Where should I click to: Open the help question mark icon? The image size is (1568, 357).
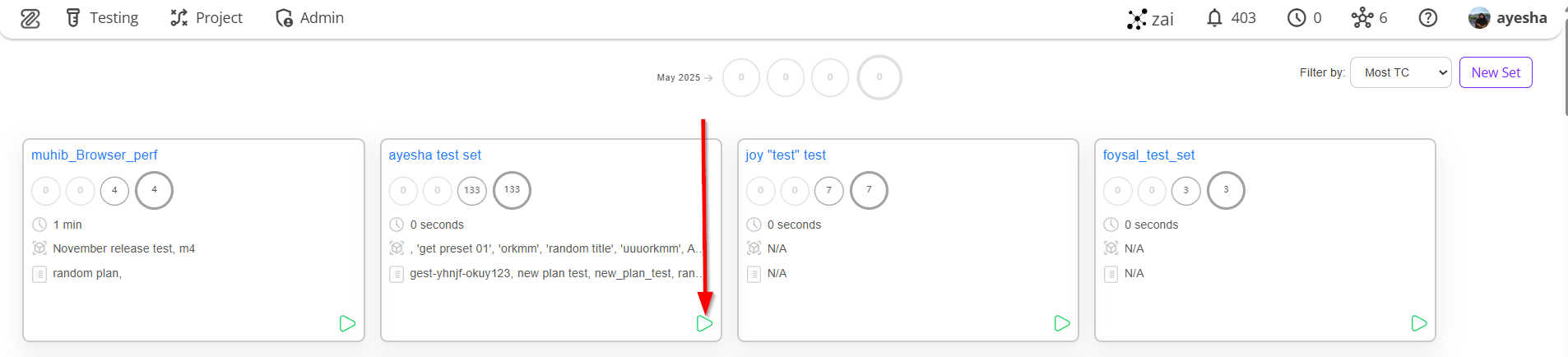[x=1428, y=18]
